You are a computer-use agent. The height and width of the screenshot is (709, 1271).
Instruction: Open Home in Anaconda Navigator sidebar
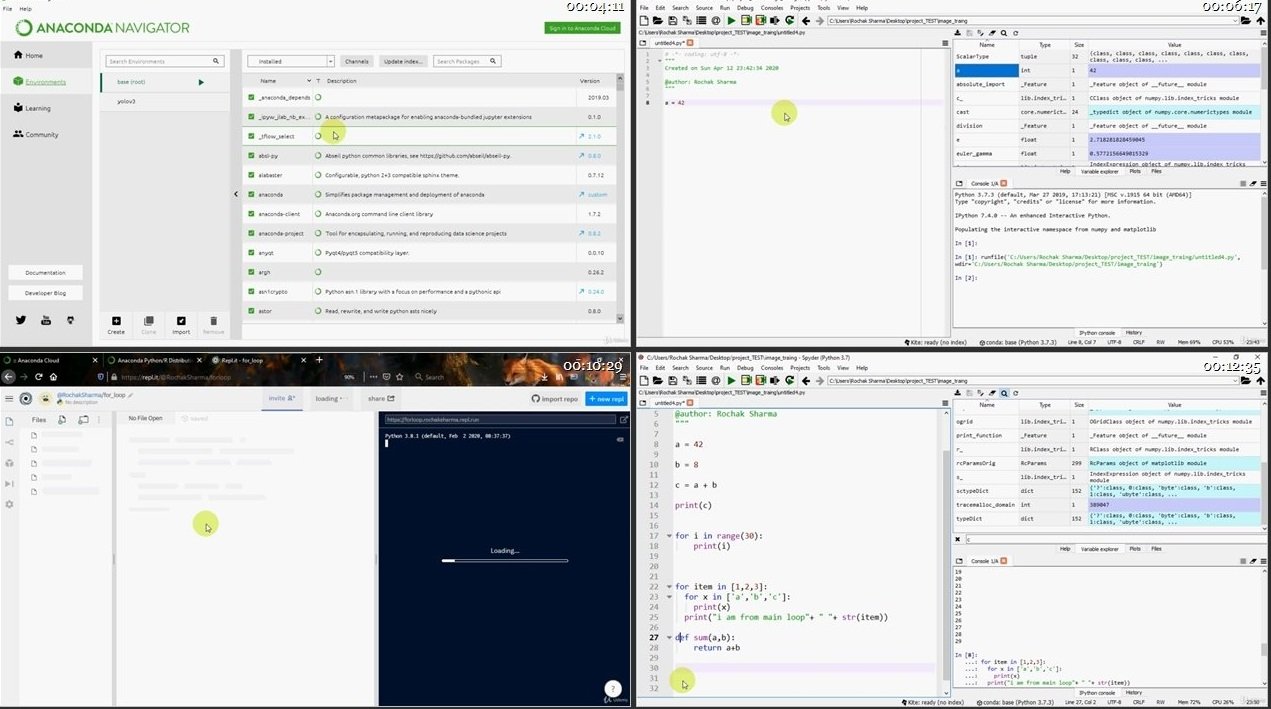28,55
